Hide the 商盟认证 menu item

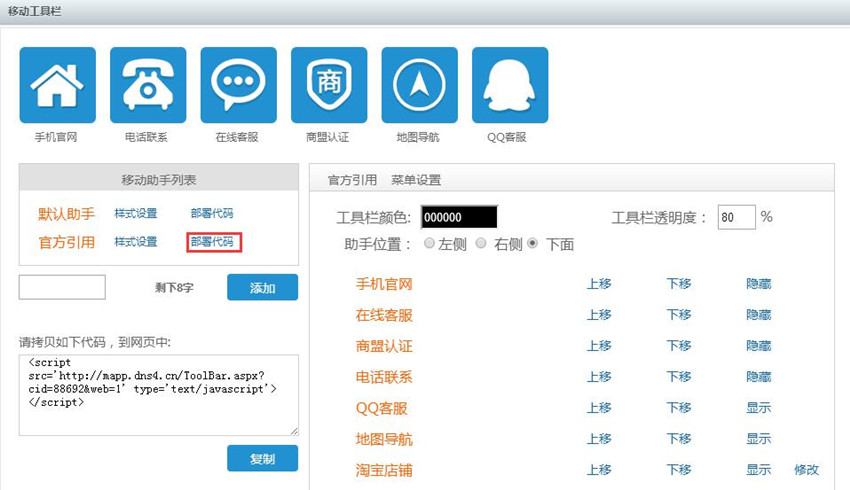click(x=758, y=346)
